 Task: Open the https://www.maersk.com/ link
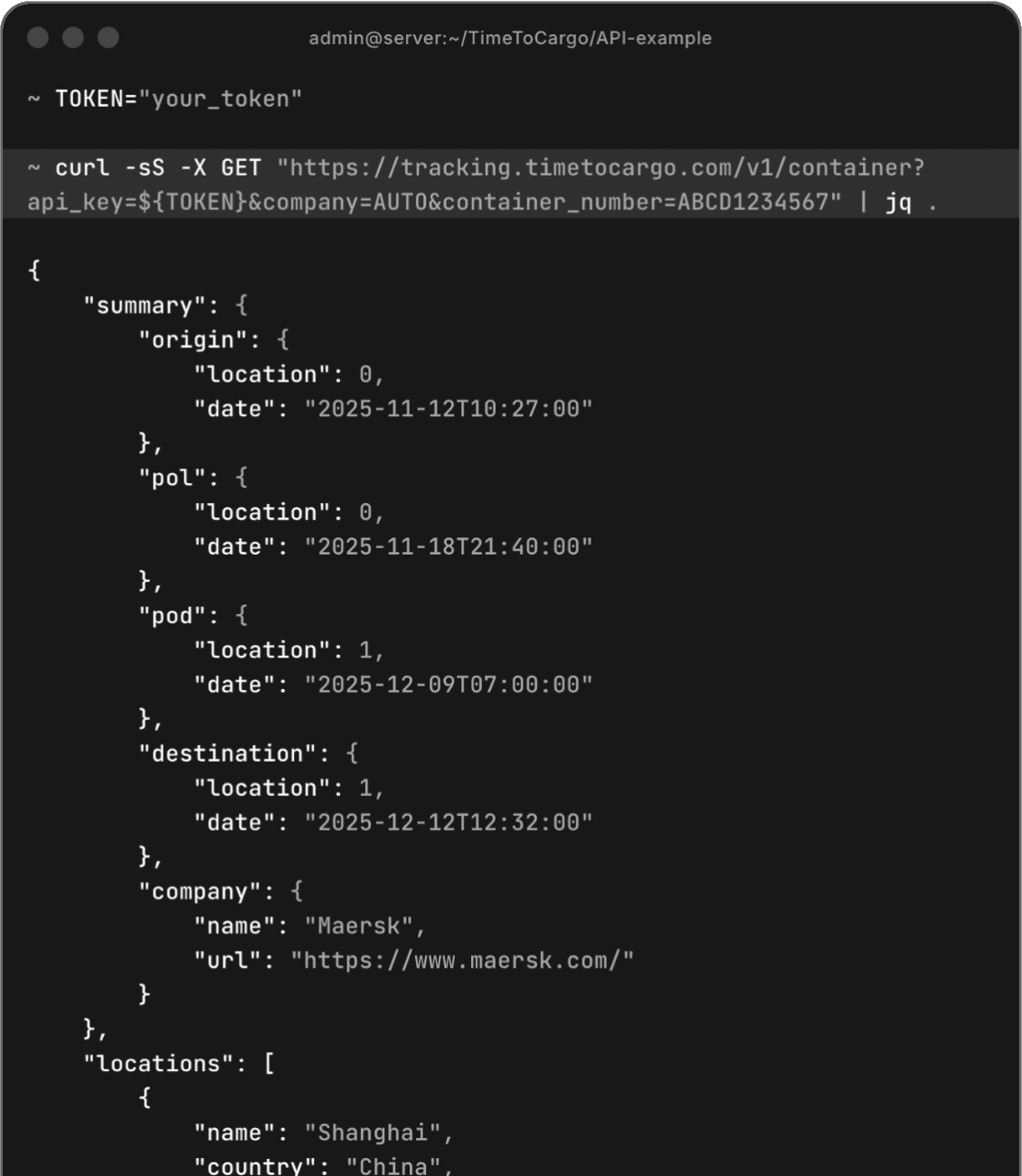coord(463,960)
